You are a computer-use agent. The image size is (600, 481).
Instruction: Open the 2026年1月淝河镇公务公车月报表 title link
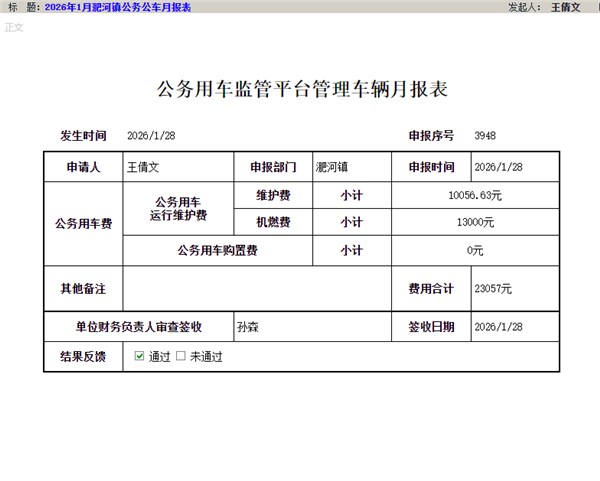click(119, 7)
